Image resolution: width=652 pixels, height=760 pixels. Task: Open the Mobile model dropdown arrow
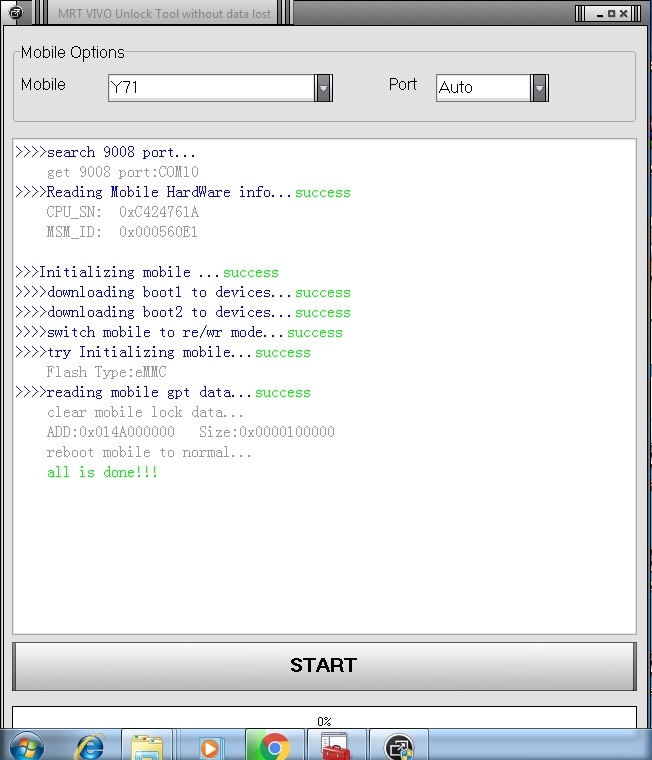click(323, 88)
